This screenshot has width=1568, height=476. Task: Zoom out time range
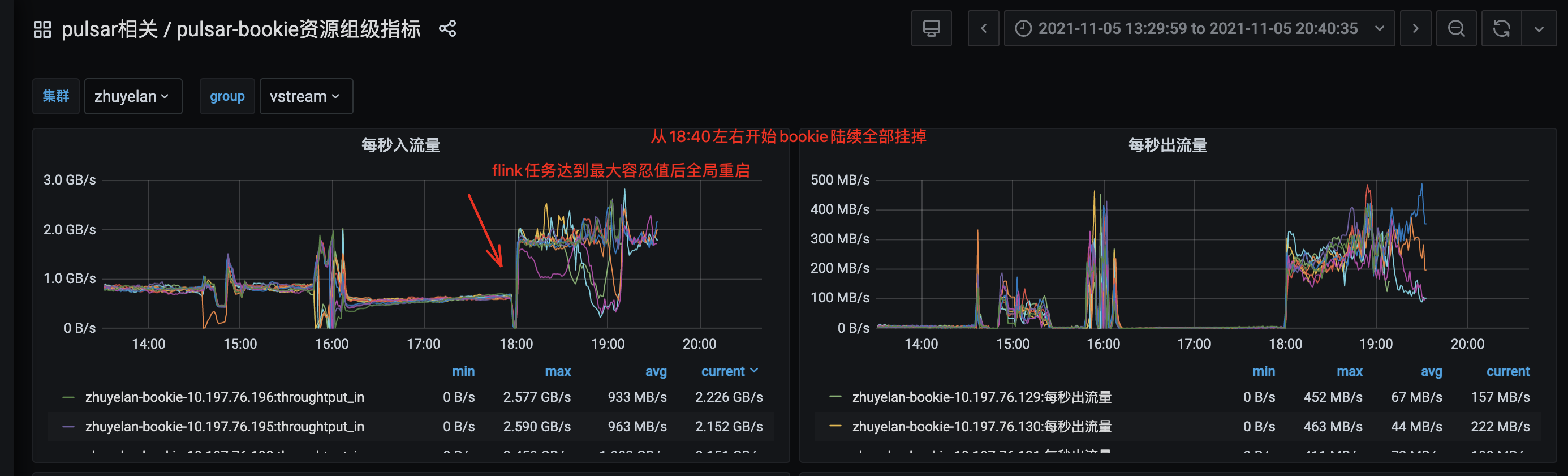pyautogui.click(x=1456, y=29)
